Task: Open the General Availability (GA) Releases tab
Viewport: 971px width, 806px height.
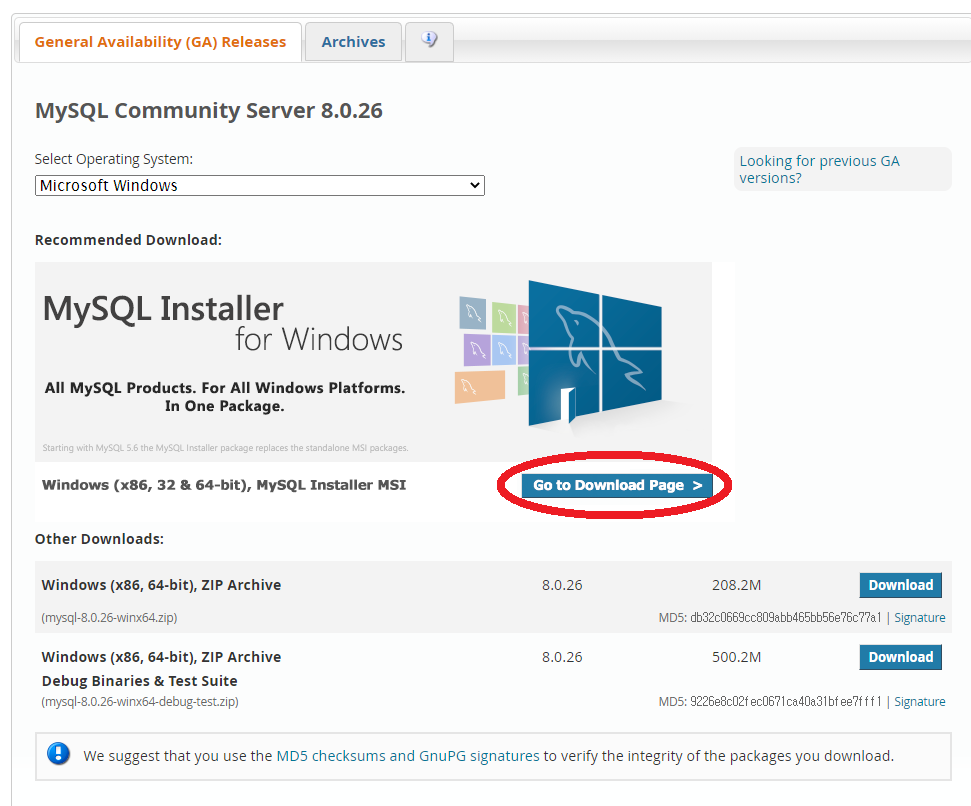Action: point(160,42)
